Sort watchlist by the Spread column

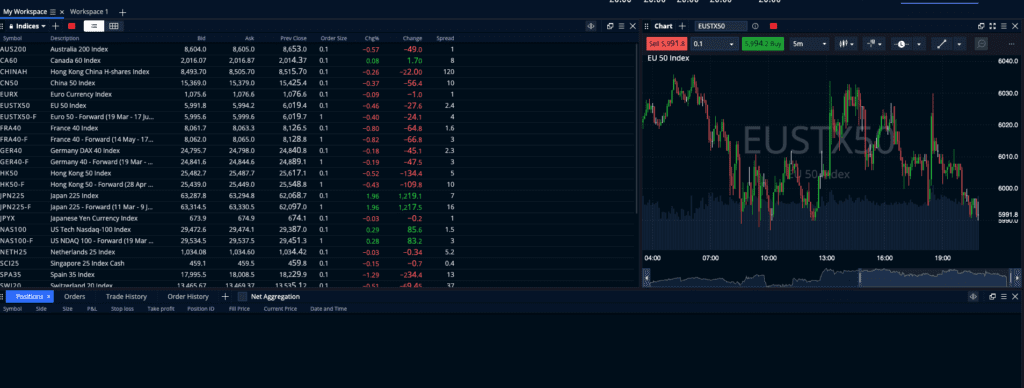click(445, 38)
